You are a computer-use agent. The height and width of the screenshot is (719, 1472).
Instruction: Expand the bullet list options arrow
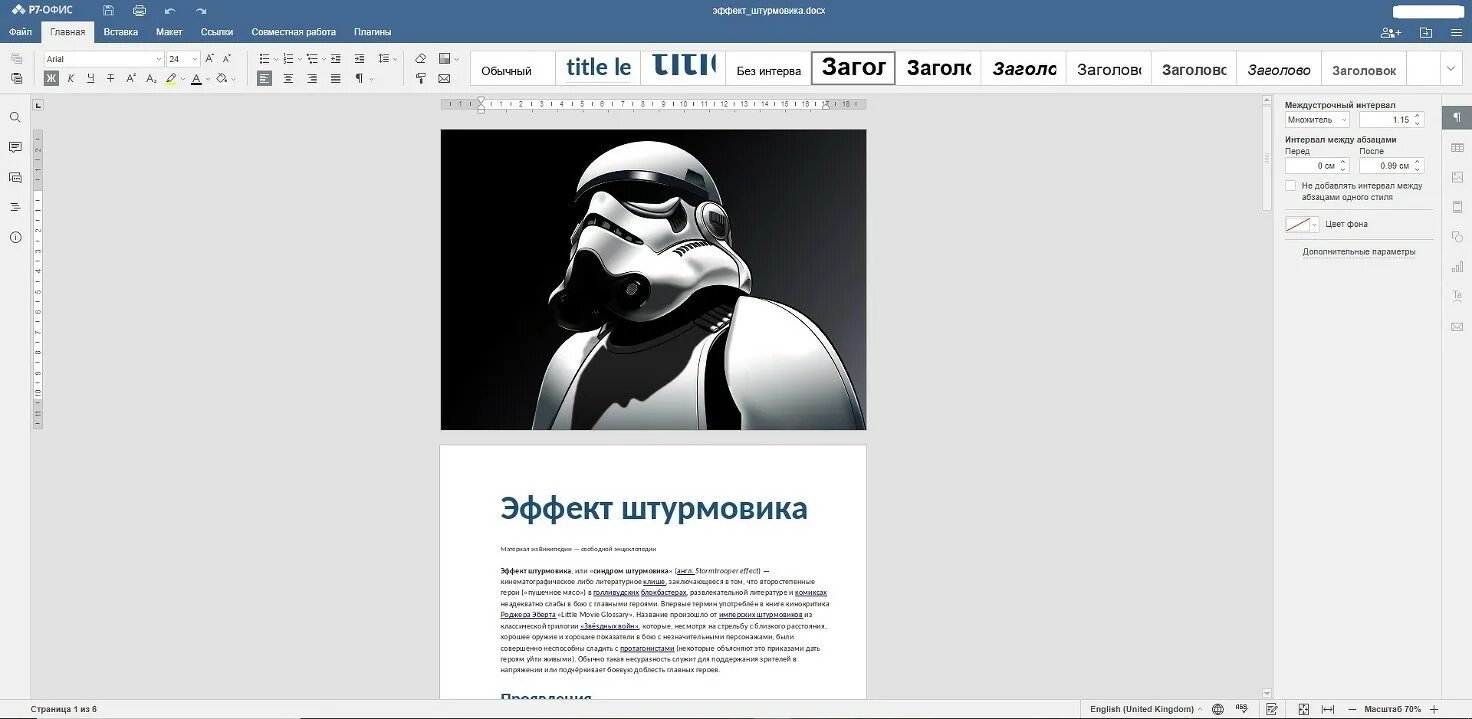click(275, 59)
